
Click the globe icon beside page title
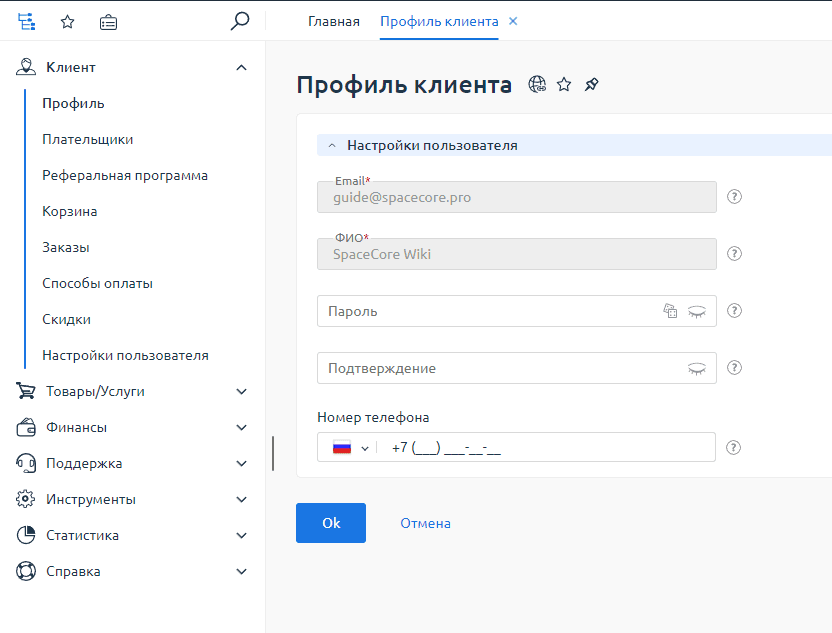[537, 85]
